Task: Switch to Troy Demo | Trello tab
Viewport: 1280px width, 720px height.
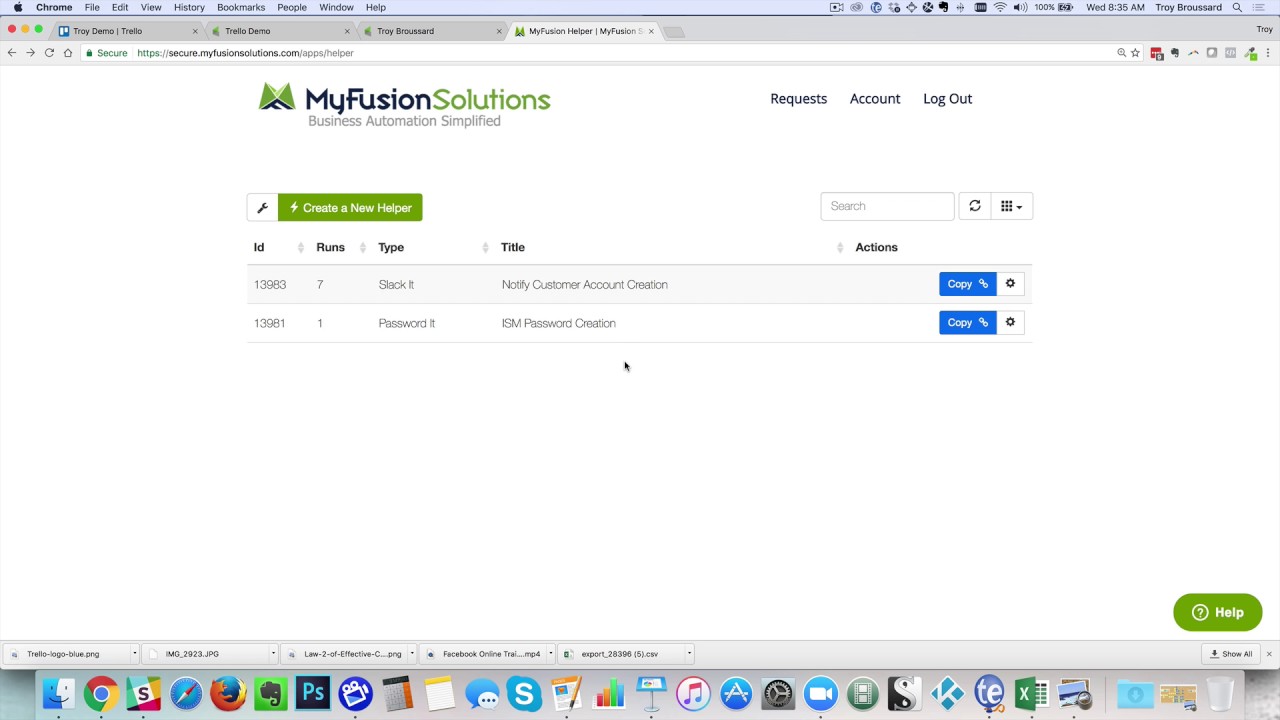Action: point(128,31)
